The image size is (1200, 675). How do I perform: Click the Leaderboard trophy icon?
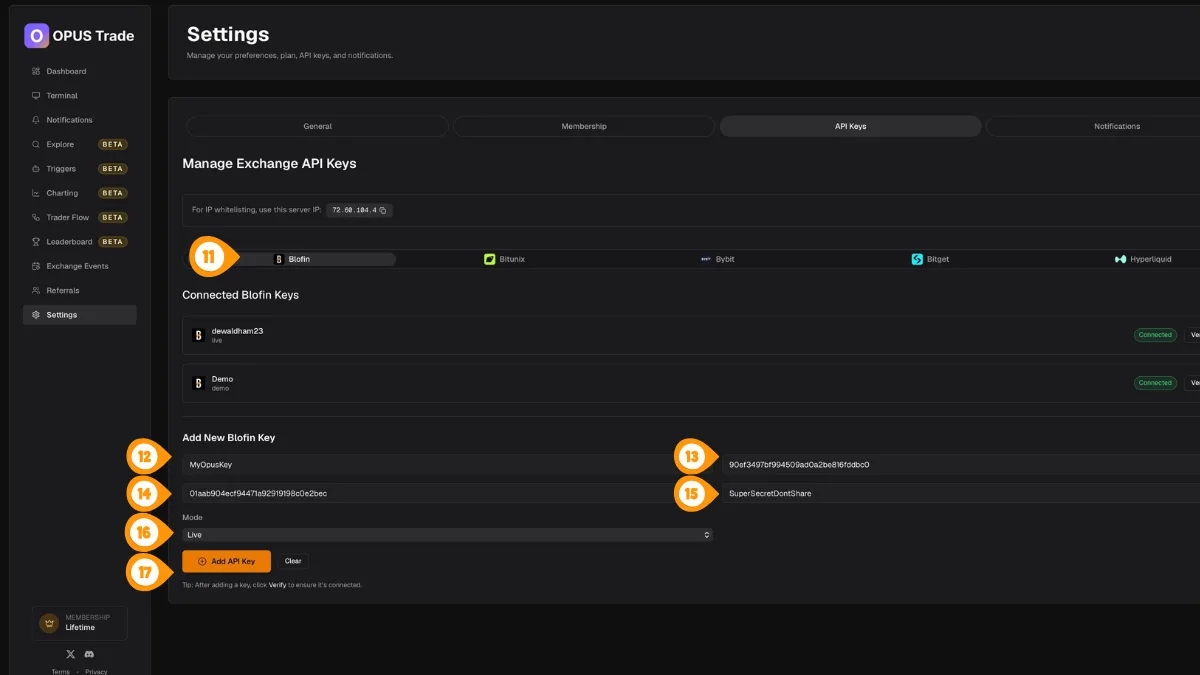pyautogui.click(x=36, y=242)
